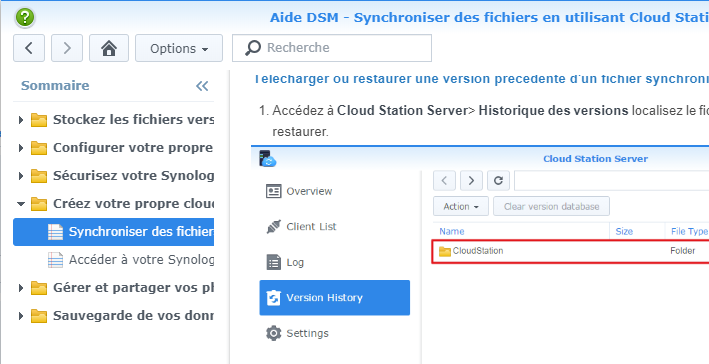Select Créez votre propre cloud tree item
This screenshot has width=709, height=364.
[x=113, y=204]
